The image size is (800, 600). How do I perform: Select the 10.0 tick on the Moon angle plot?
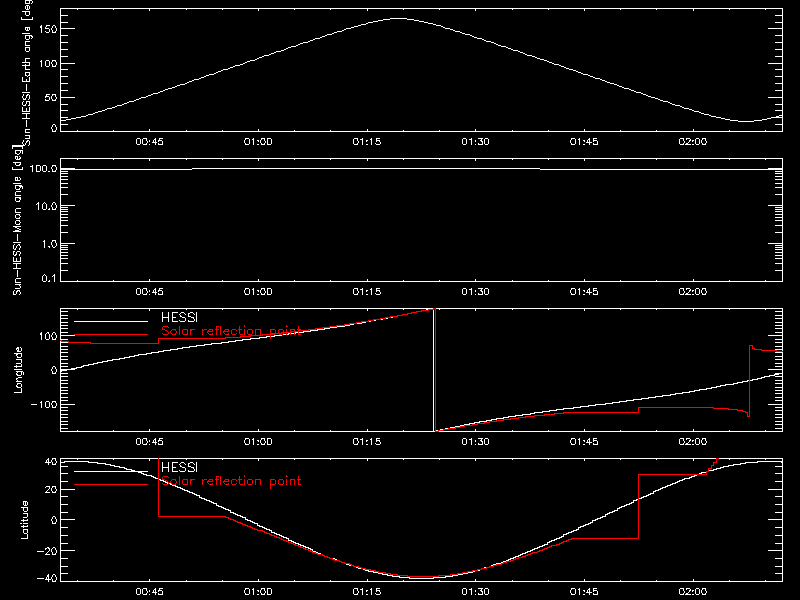(x=46, y=206)
